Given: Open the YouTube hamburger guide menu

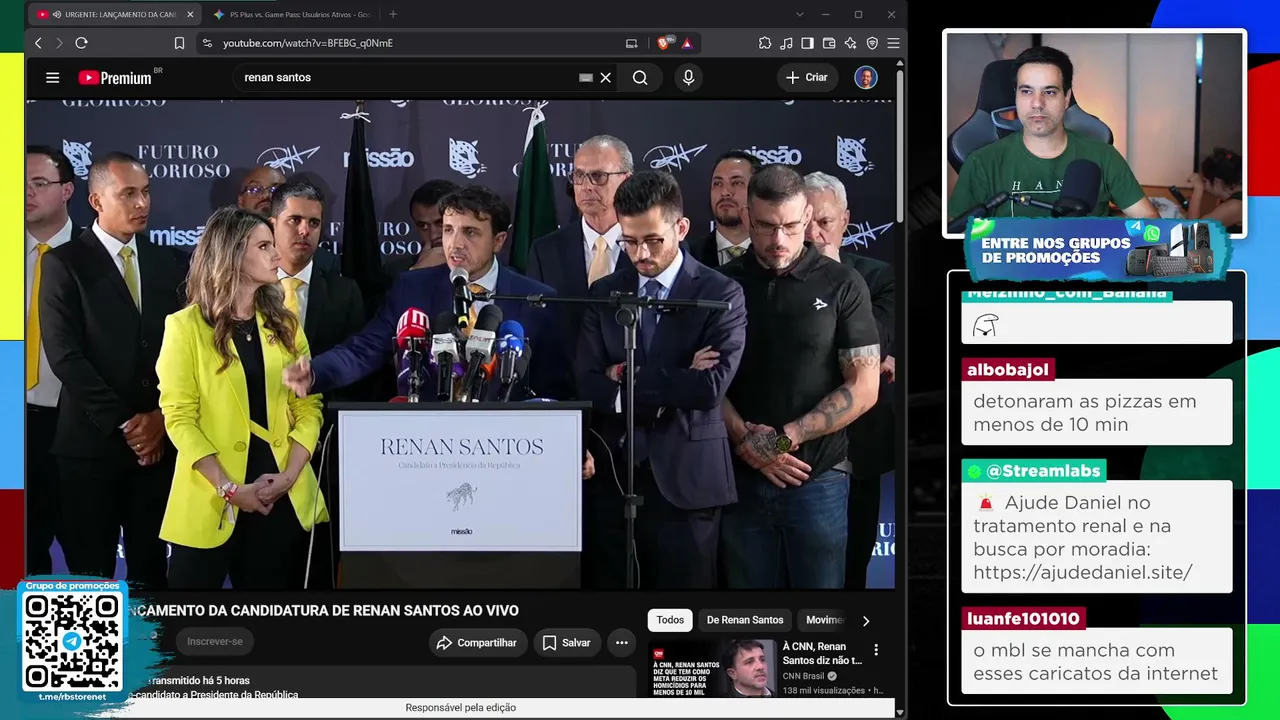Looking at the screenshot, I should coord(52,77).
